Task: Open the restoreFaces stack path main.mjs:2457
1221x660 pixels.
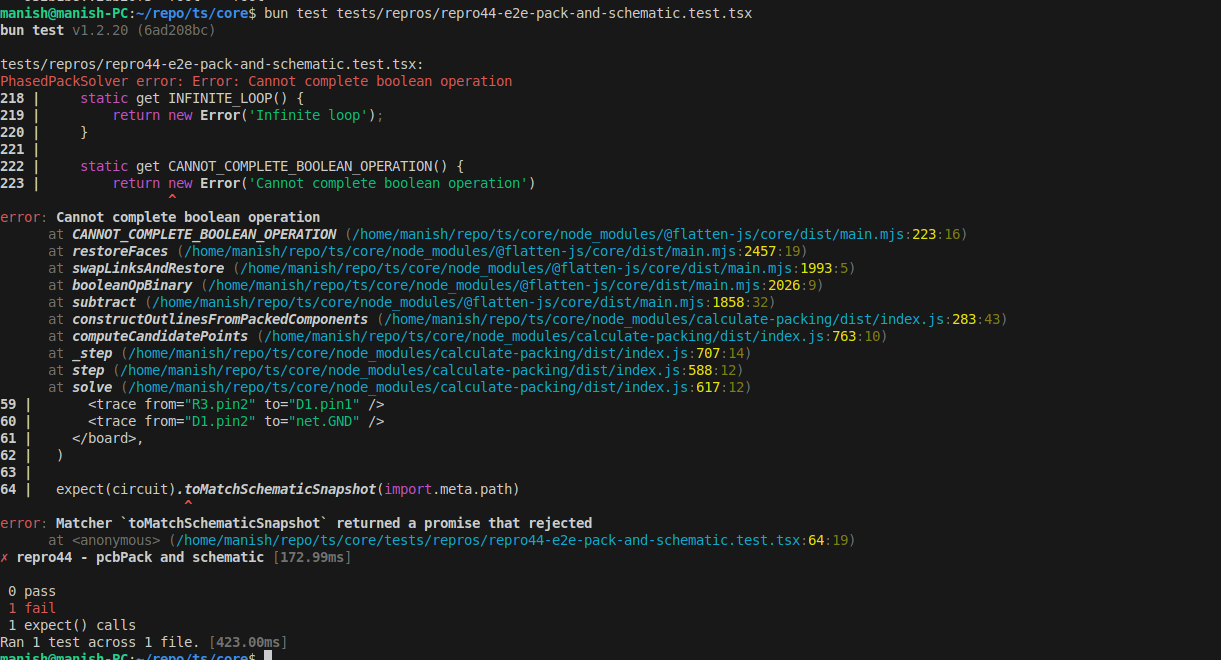Action: [492, 251]
